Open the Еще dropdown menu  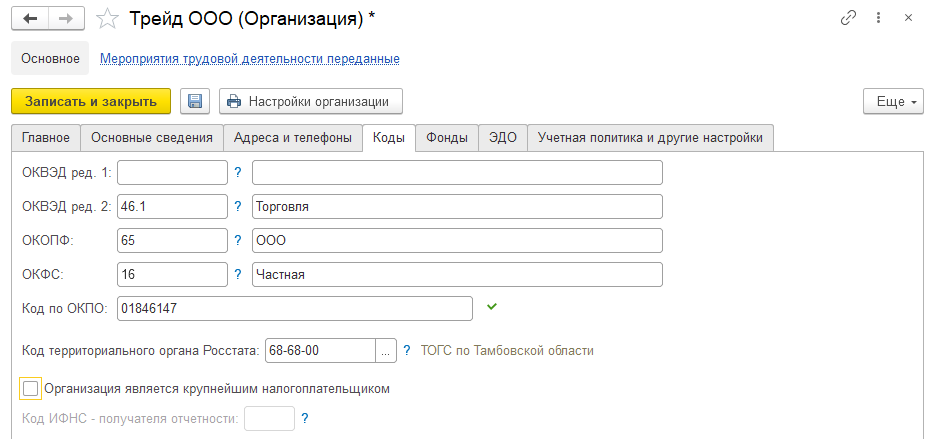click(x=890, y=102)
